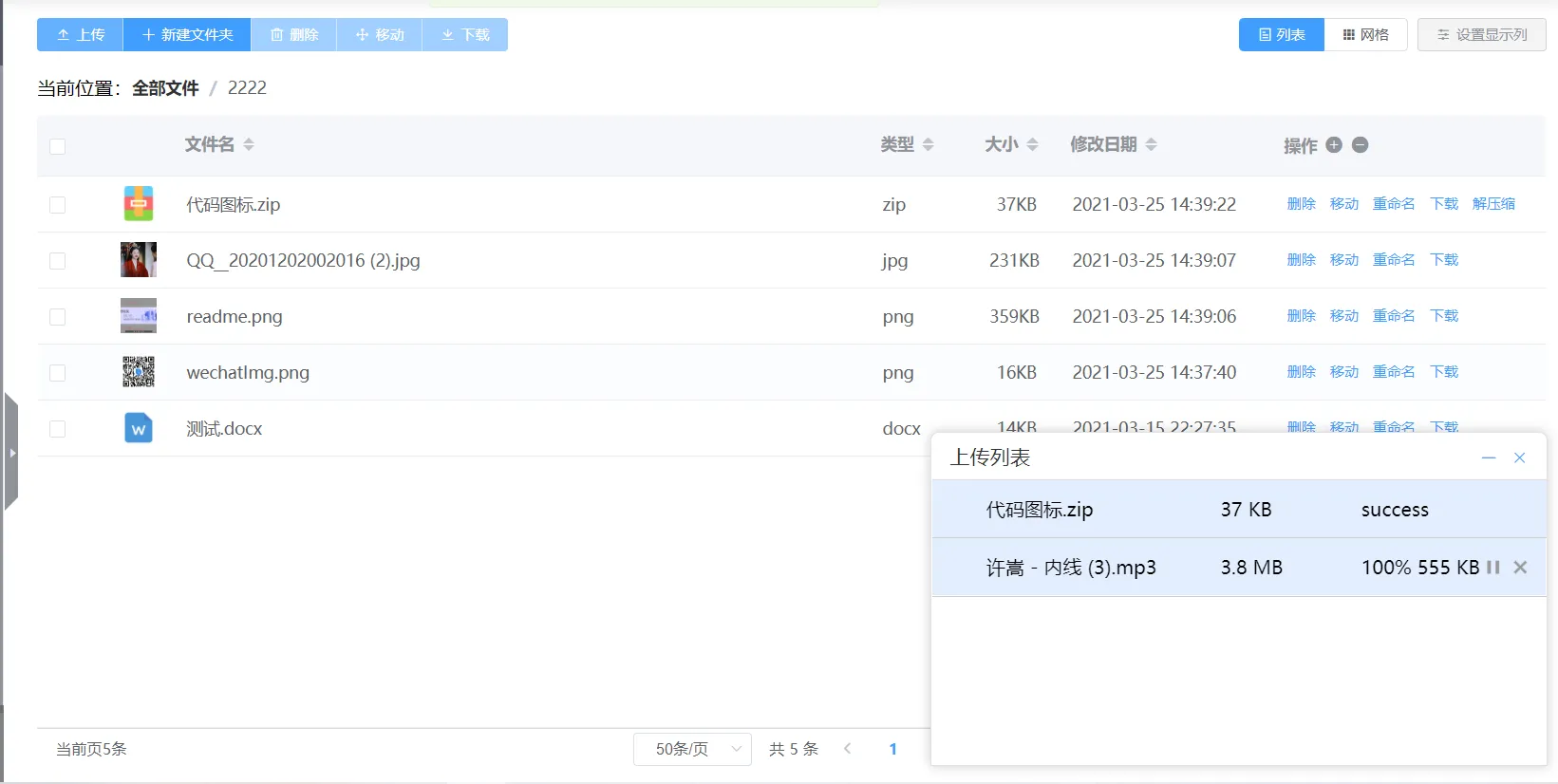
Task: Click the zip file icon of 代码图标.zip
Action: (139, 204)
